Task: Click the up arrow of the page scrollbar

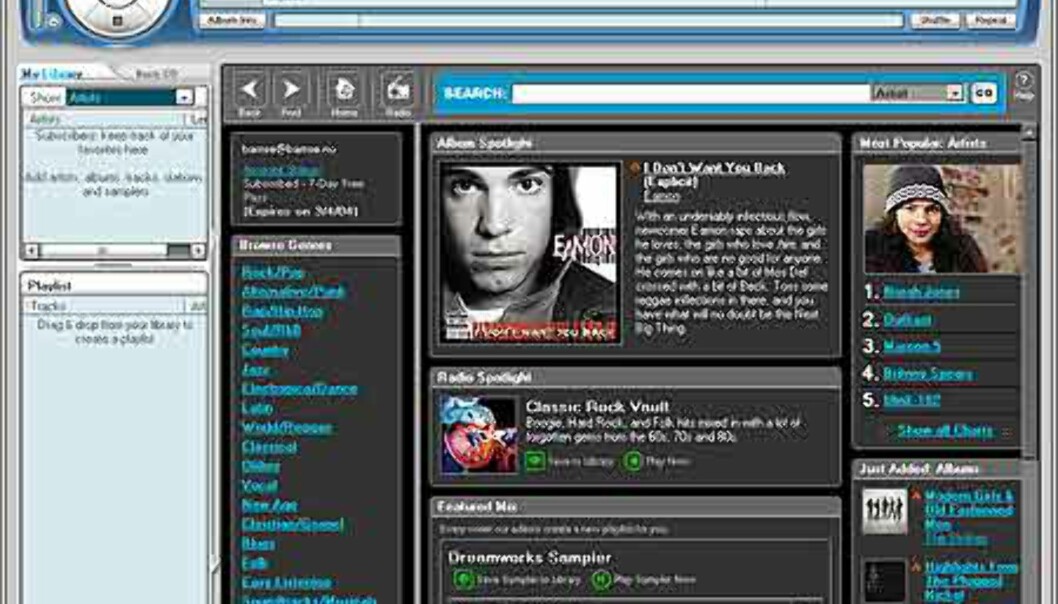Action: pyautogui.click(x=1028, y=133)
